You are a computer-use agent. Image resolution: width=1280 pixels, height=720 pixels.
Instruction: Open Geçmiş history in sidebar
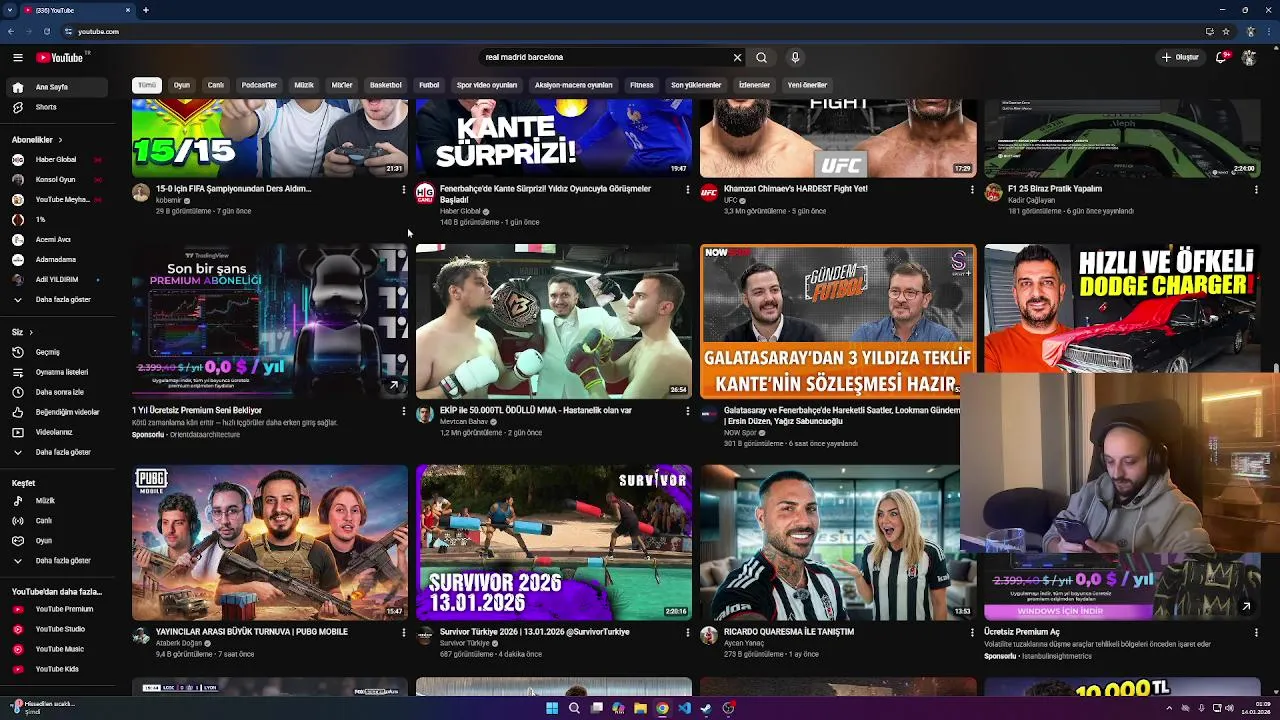[x=55, y=352]
